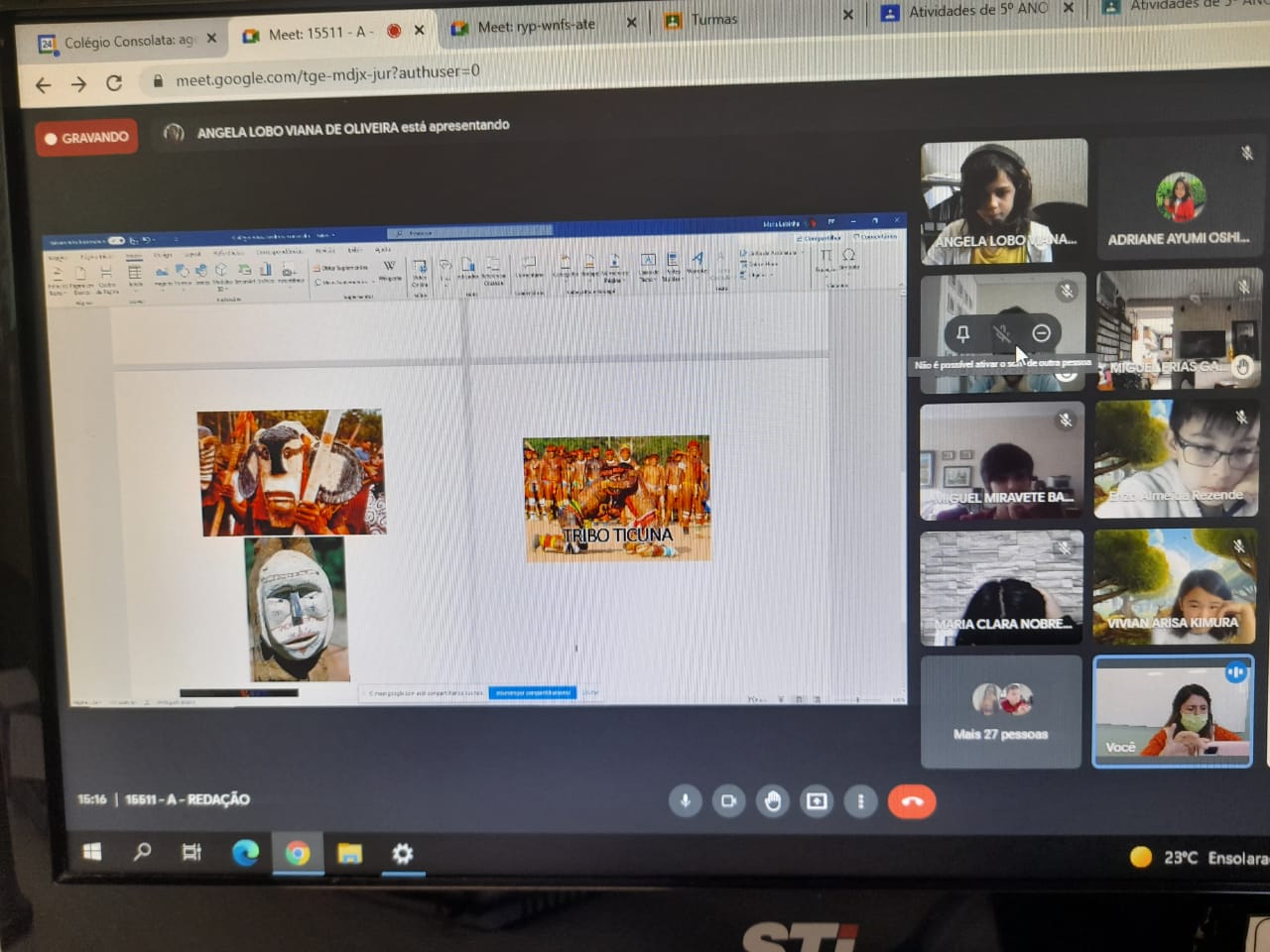
Task: Select the TRIBO TICUNA picture in document
Action: click(x=616, y=498)
